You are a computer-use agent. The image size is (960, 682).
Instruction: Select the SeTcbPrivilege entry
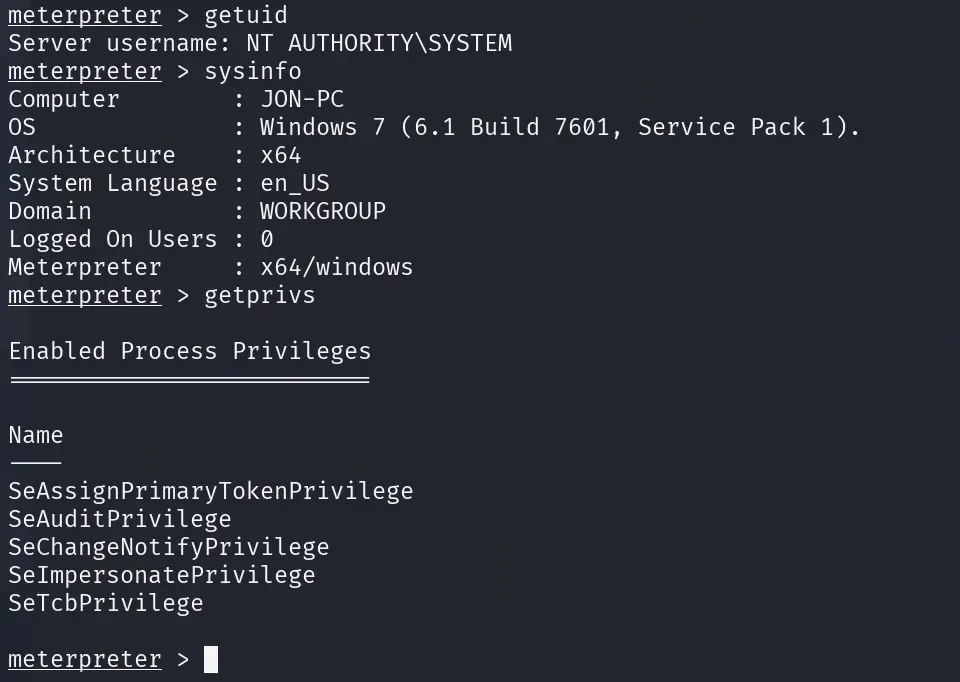coord(106,604)
